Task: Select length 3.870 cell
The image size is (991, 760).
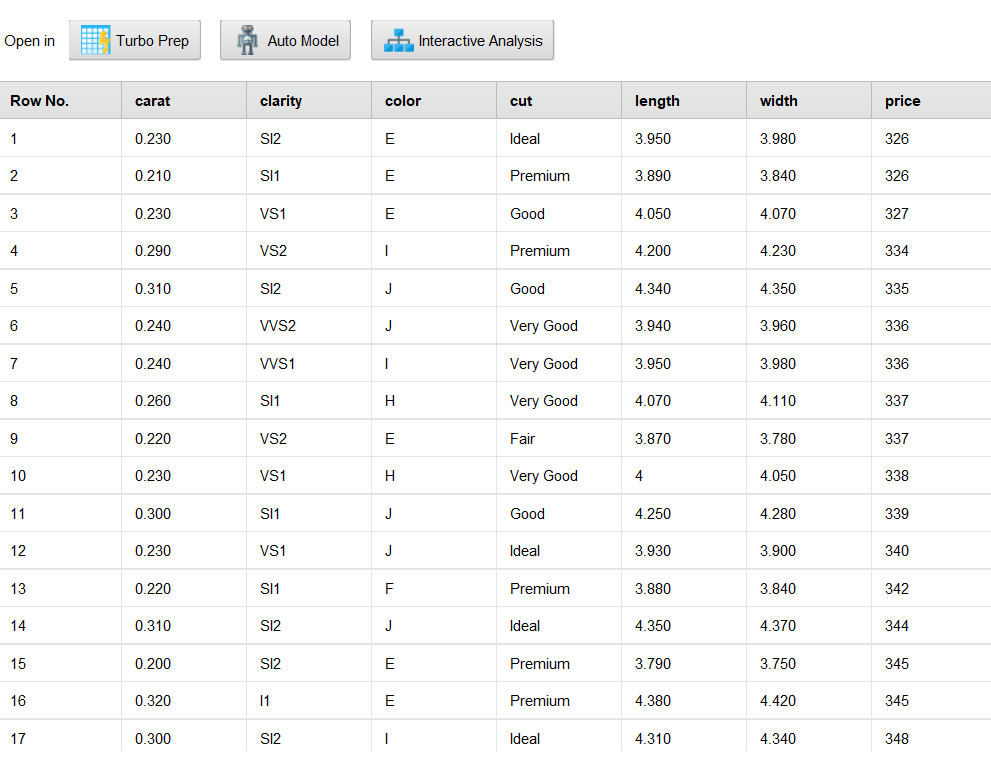Action: coord(684,438)
